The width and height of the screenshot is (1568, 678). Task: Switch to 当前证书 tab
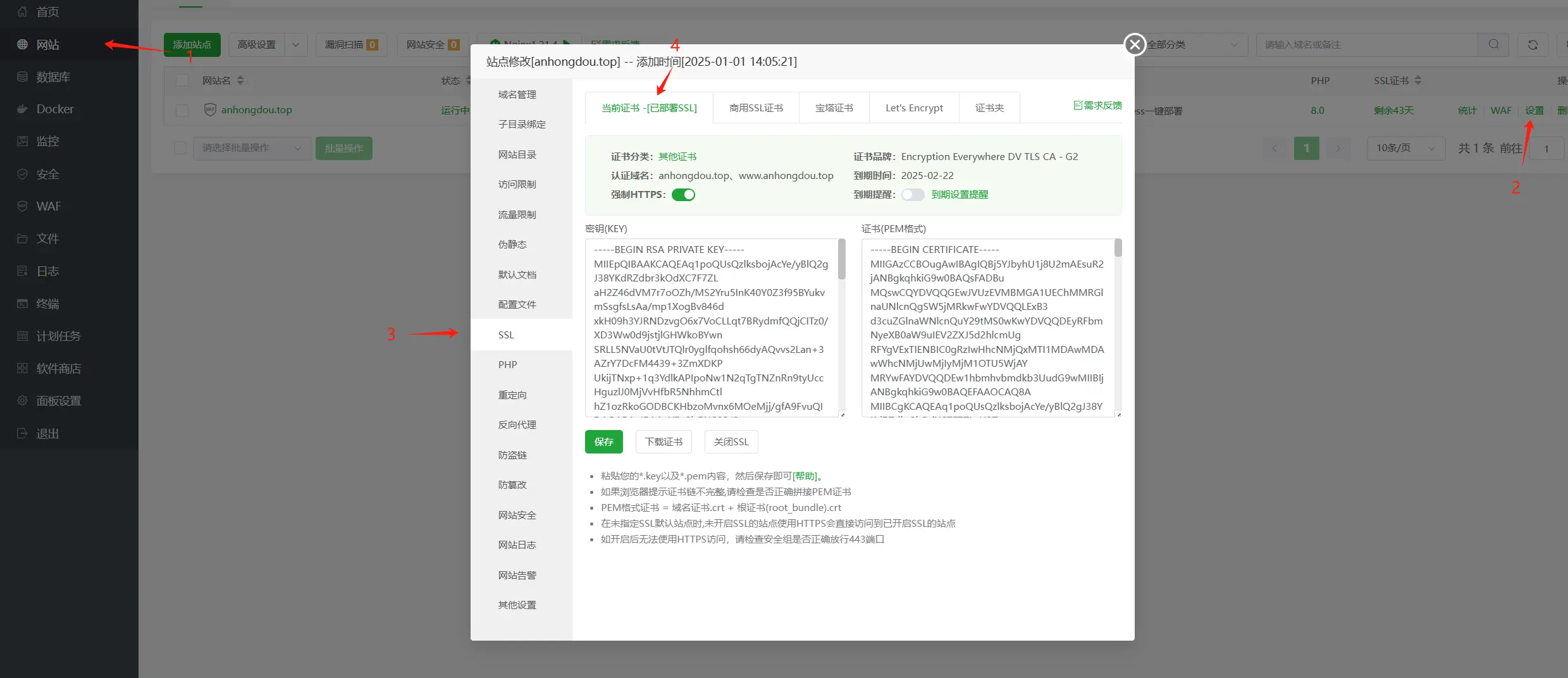tap(649, 108)
